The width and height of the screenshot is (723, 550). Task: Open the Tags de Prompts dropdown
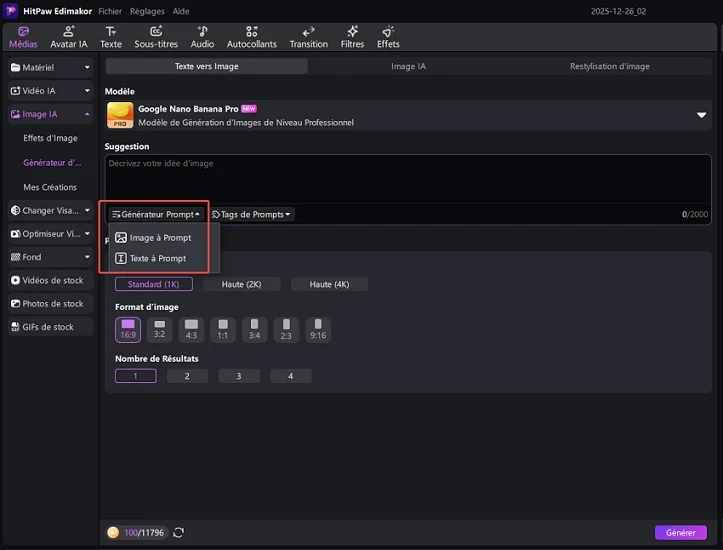[252, 214]
